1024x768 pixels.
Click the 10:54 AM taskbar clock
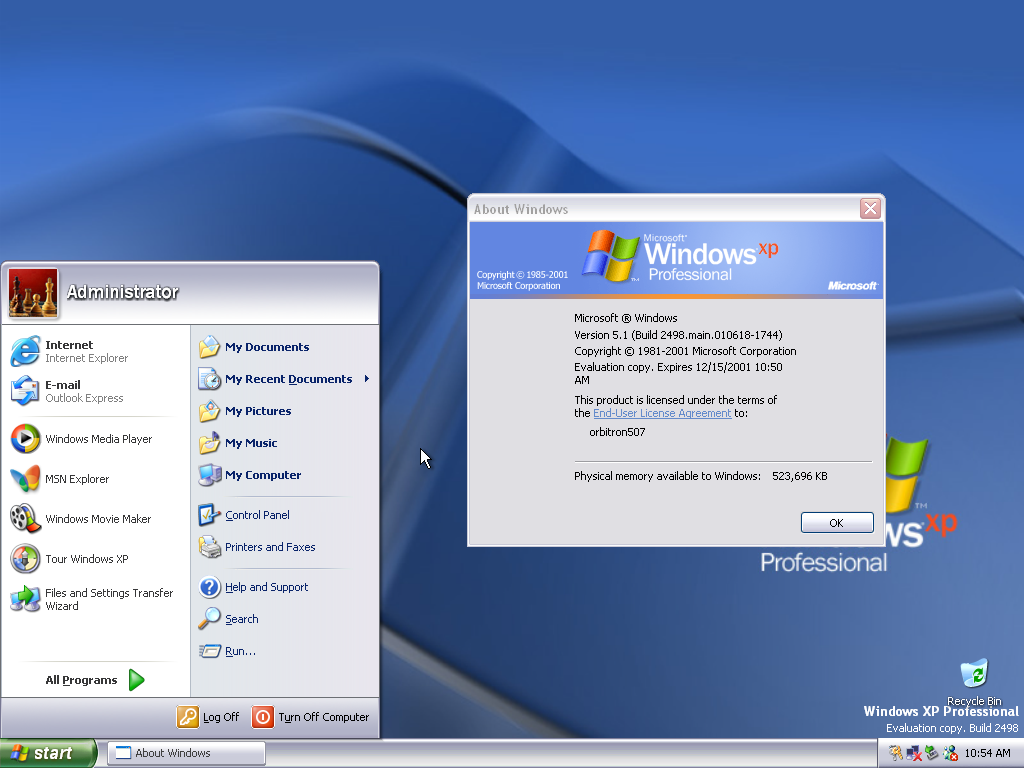click(x=987, y=753)
